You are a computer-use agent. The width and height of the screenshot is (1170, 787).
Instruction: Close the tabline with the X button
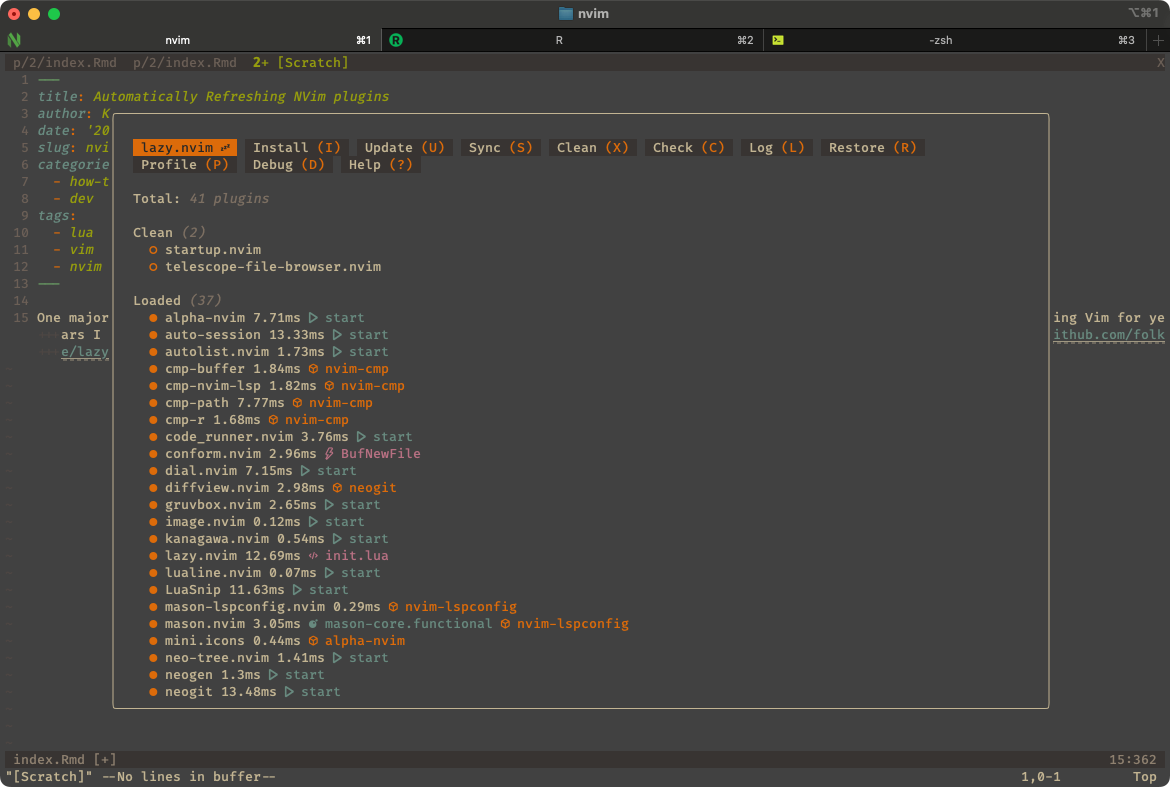pos(1160,63)
